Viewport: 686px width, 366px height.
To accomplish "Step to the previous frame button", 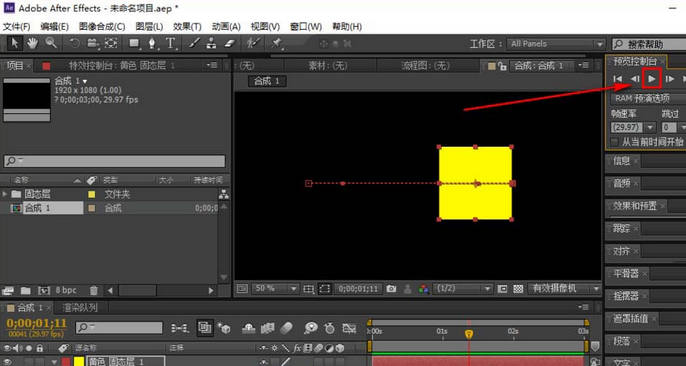I will pyautogui.click(x=635, y=79).
